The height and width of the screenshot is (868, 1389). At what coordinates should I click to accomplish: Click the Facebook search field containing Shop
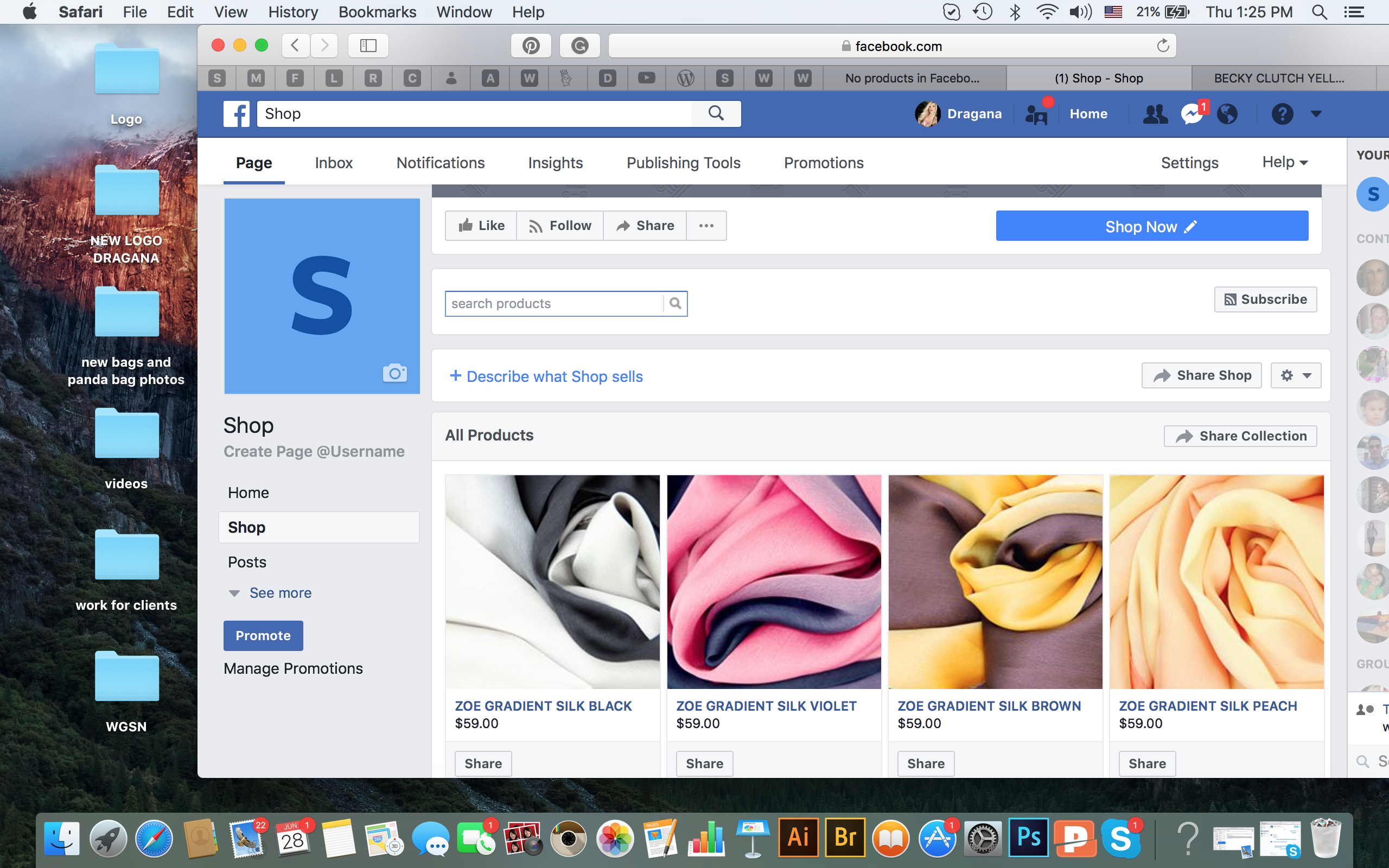[475, 114]
